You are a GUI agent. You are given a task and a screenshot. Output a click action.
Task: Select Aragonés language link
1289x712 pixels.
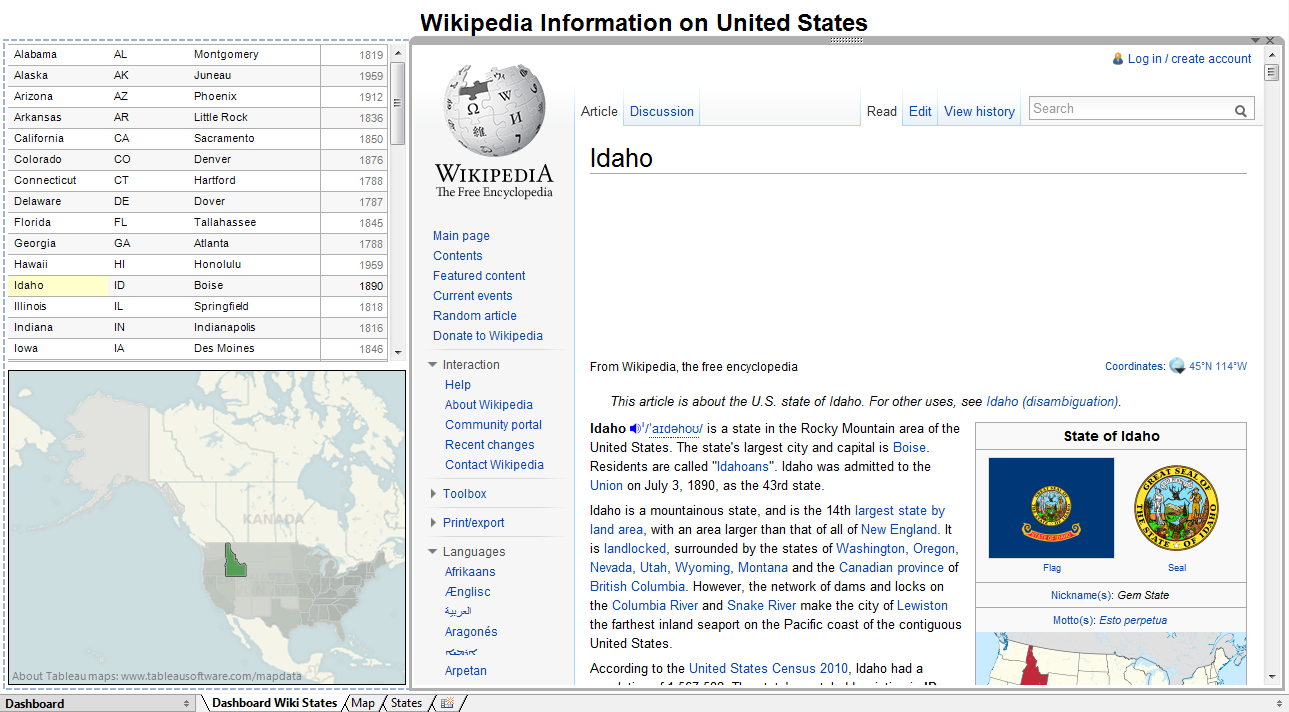pos(471,632)
